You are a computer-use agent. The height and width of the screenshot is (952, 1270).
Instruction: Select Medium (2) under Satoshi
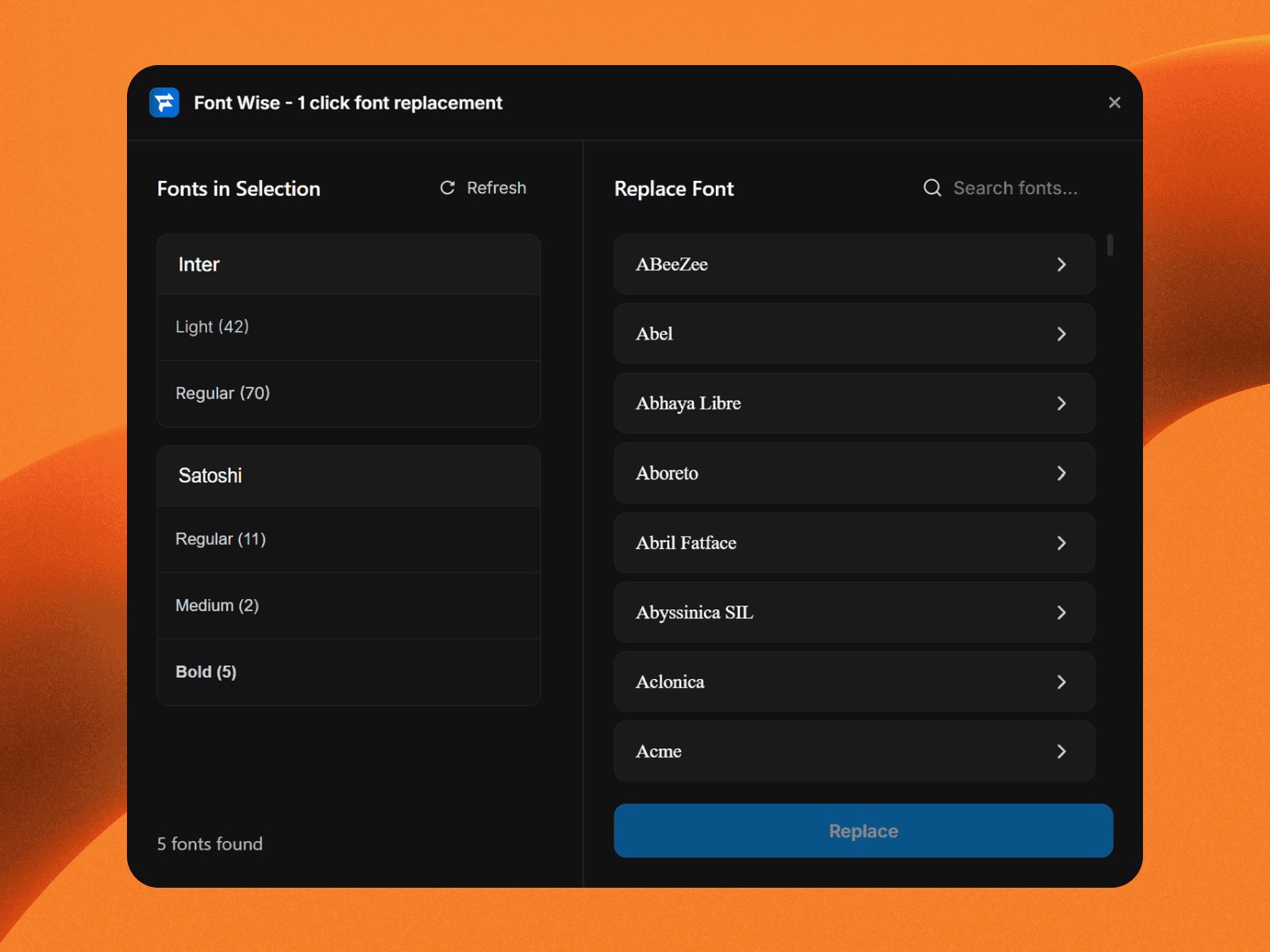[348, 605]
